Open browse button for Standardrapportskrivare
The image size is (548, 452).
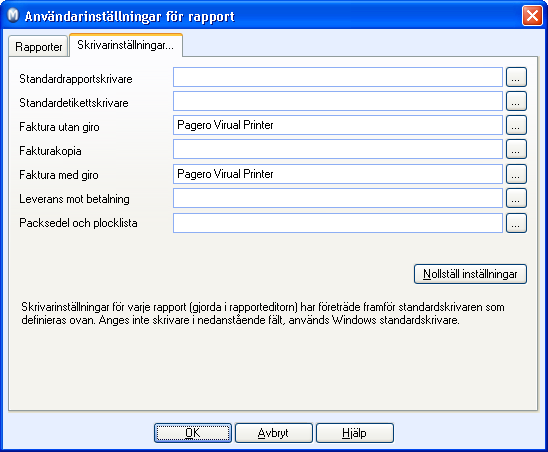[x=516, y=77]
